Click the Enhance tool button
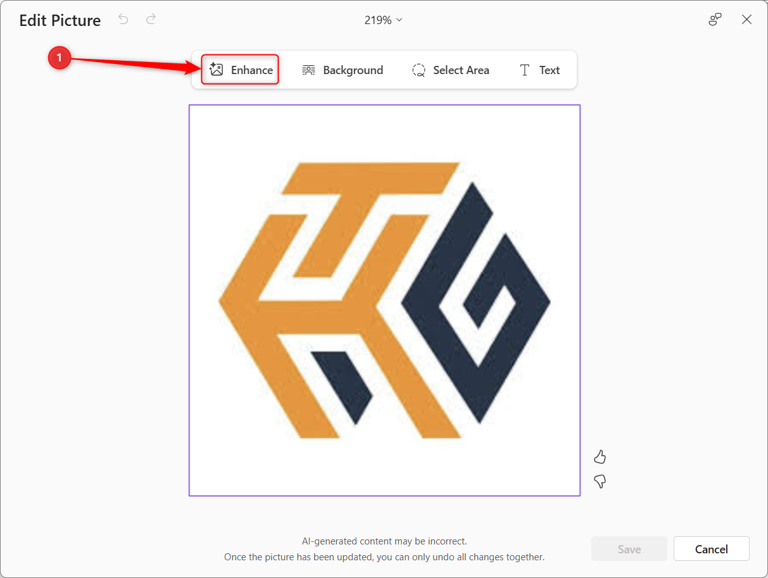The height and width of the screenshot is (578, 768). coord(240,70)
